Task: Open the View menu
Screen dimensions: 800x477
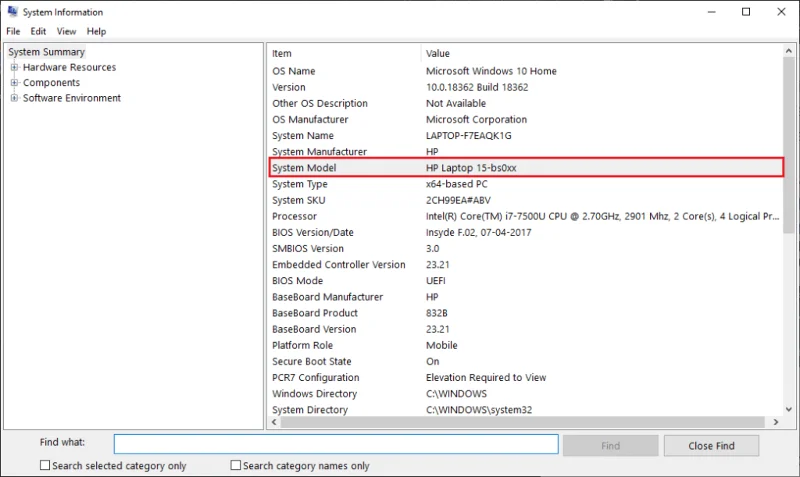Action: [66, 31]
